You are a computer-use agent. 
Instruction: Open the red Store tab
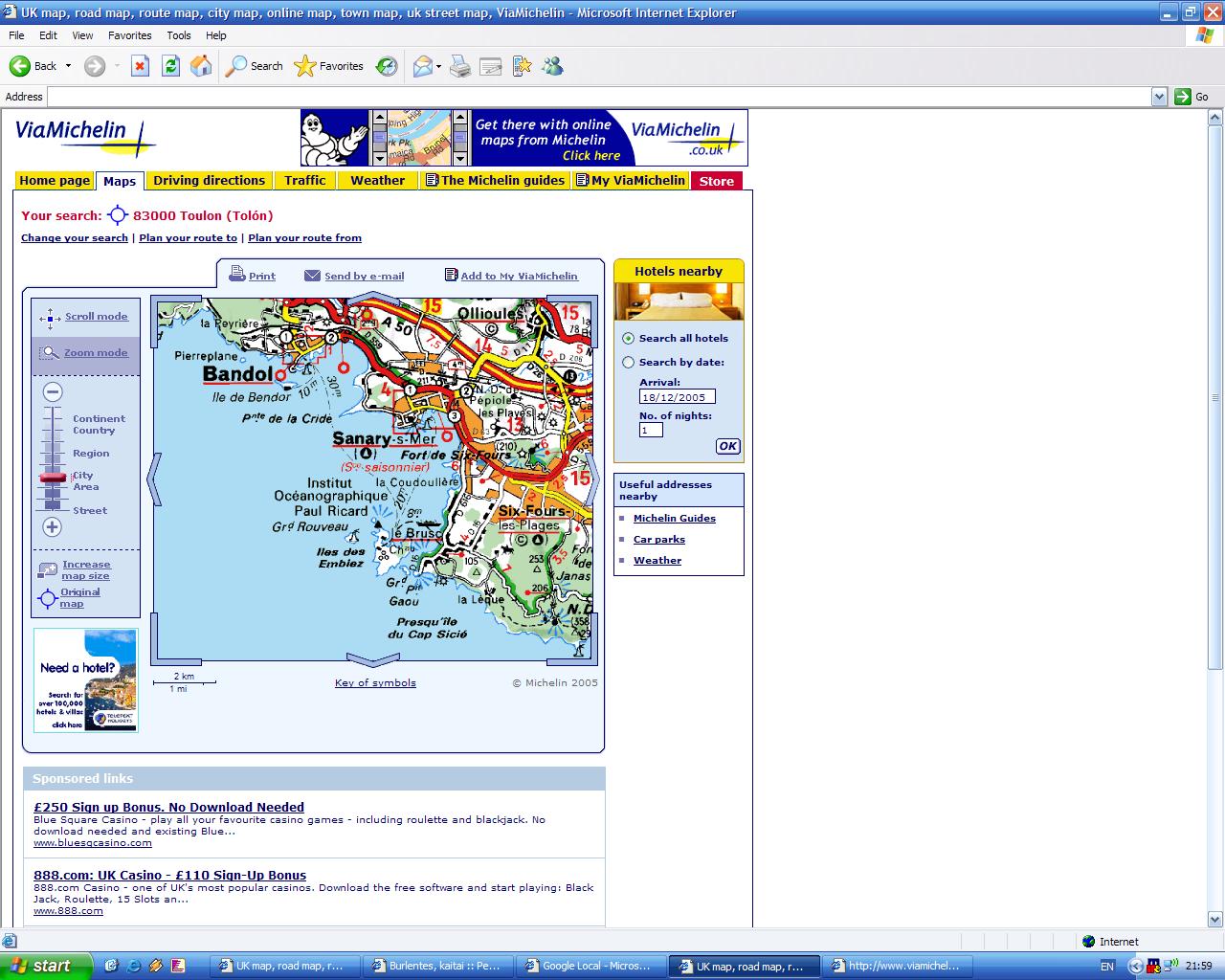coord(716,181)
